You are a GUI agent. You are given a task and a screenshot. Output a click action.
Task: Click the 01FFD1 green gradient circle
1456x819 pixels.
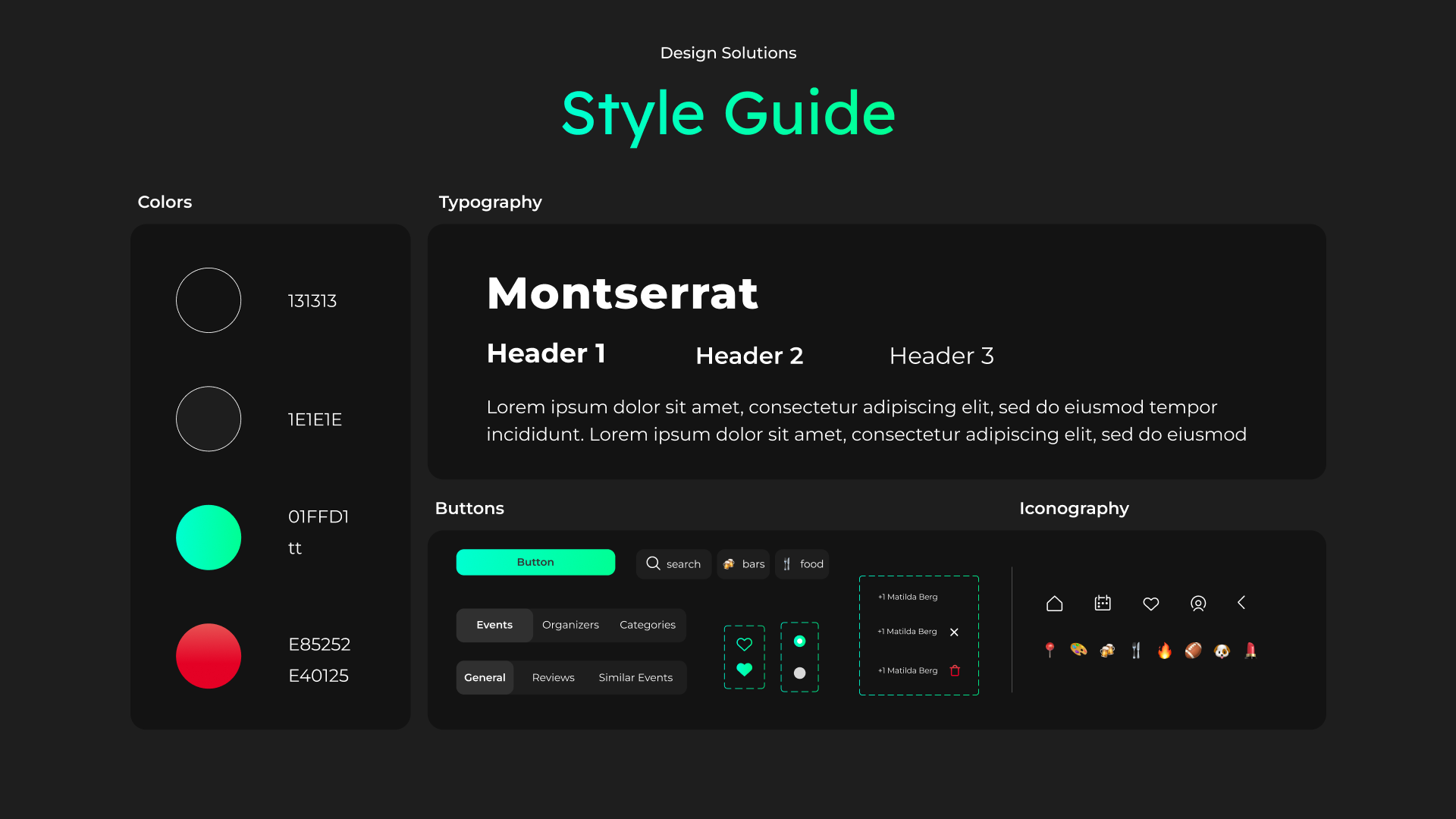tap(209, 538)
